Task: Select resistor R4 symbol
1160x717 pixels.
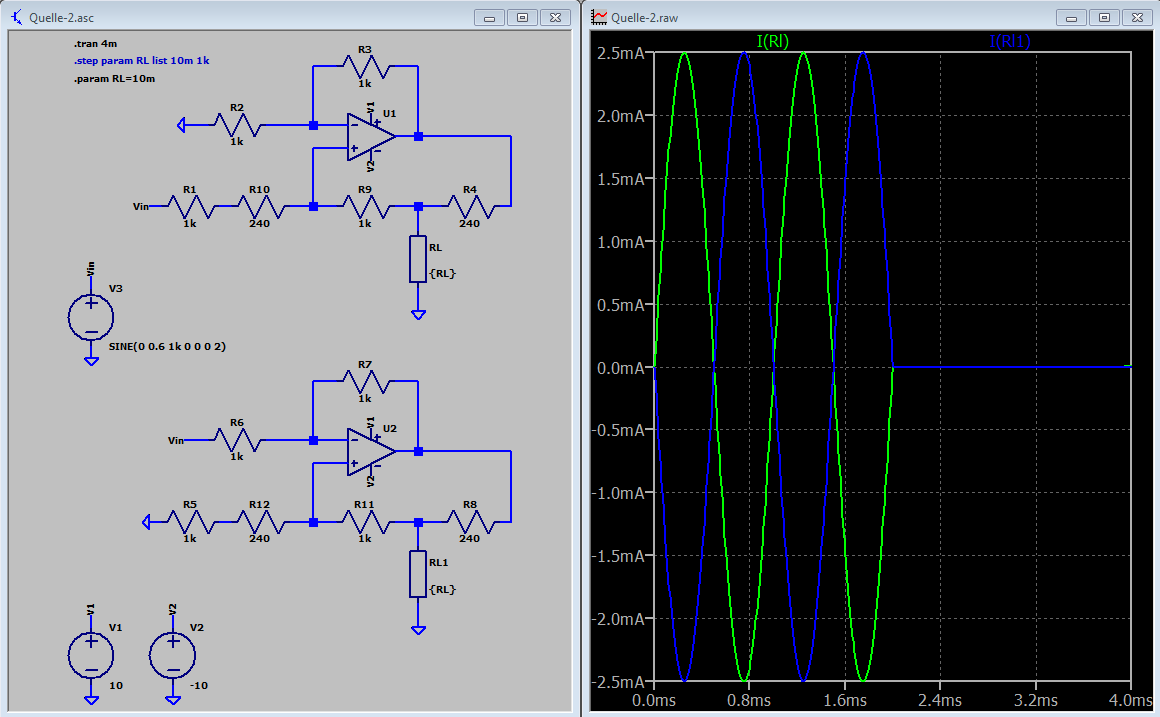Action: [471, 207]
